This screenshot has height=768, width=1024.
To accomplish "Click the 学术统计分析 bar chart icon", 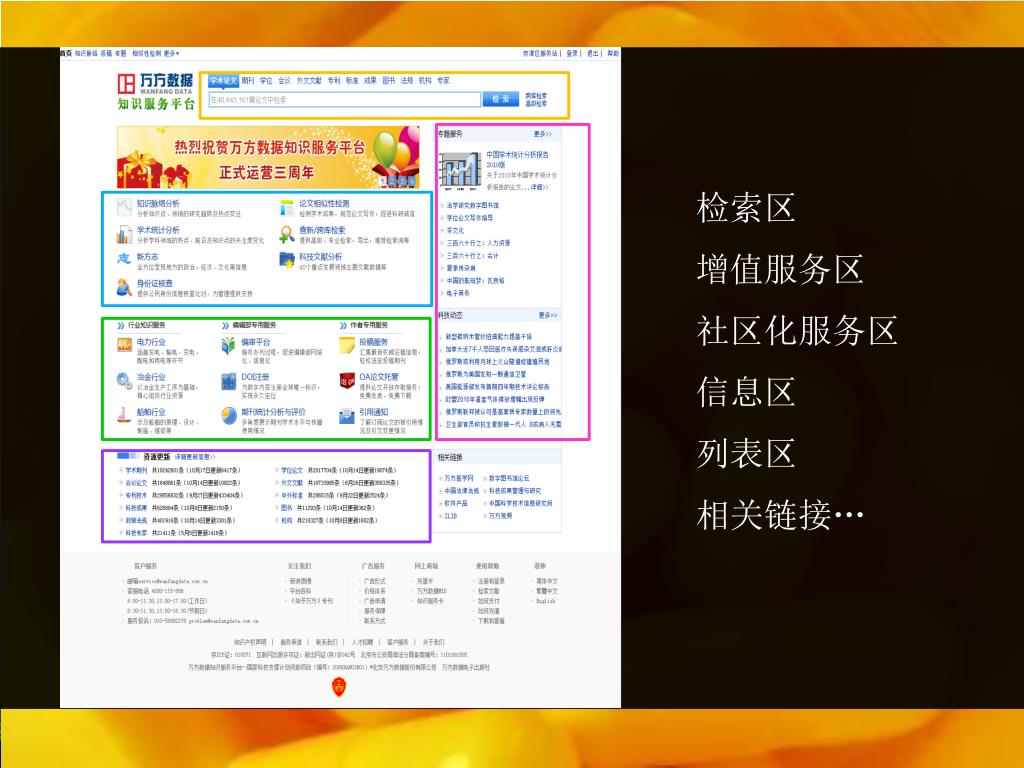I will click(124, 234).
